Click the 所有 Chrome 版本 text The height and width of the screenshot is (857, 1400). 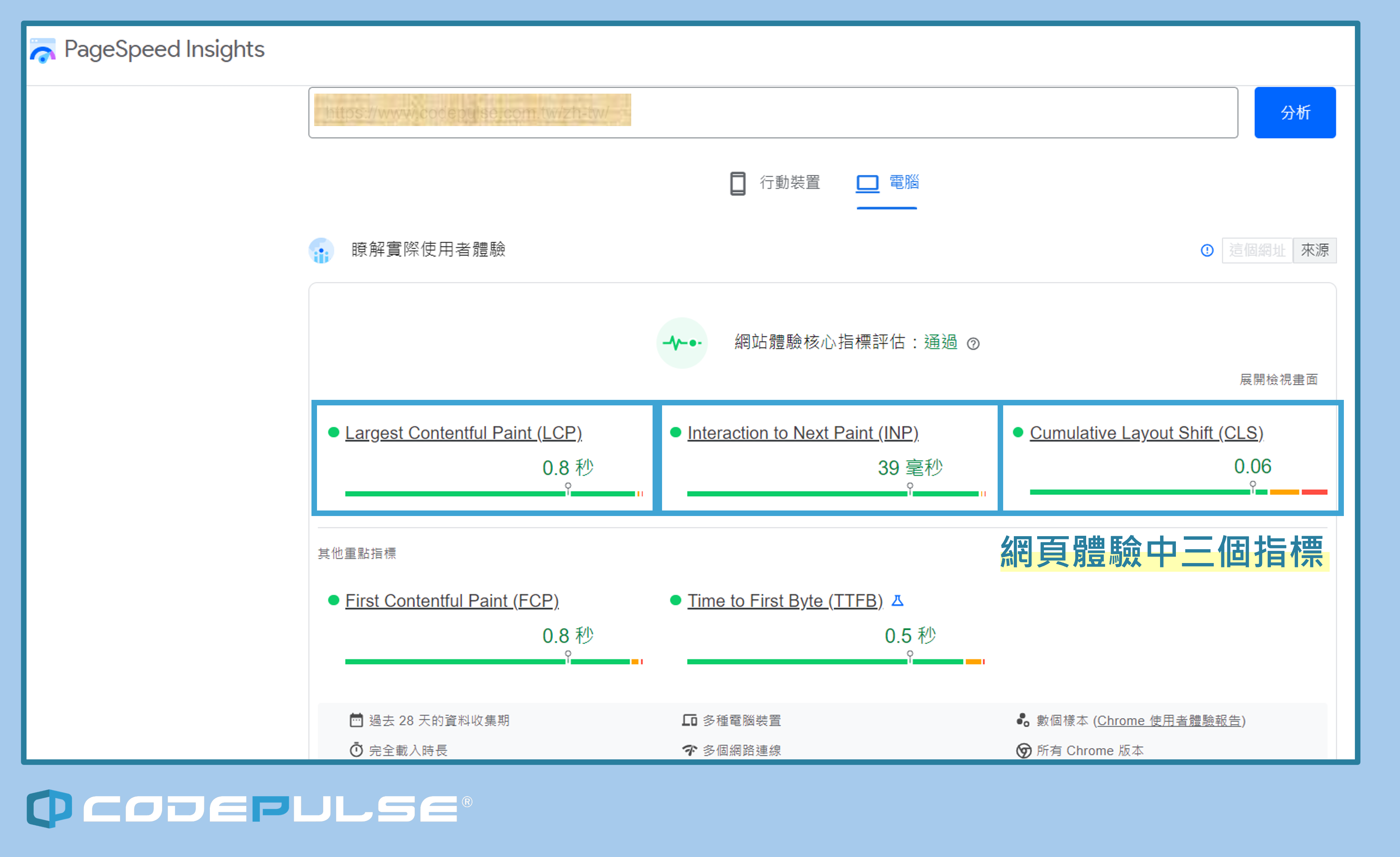point(1090,751)
